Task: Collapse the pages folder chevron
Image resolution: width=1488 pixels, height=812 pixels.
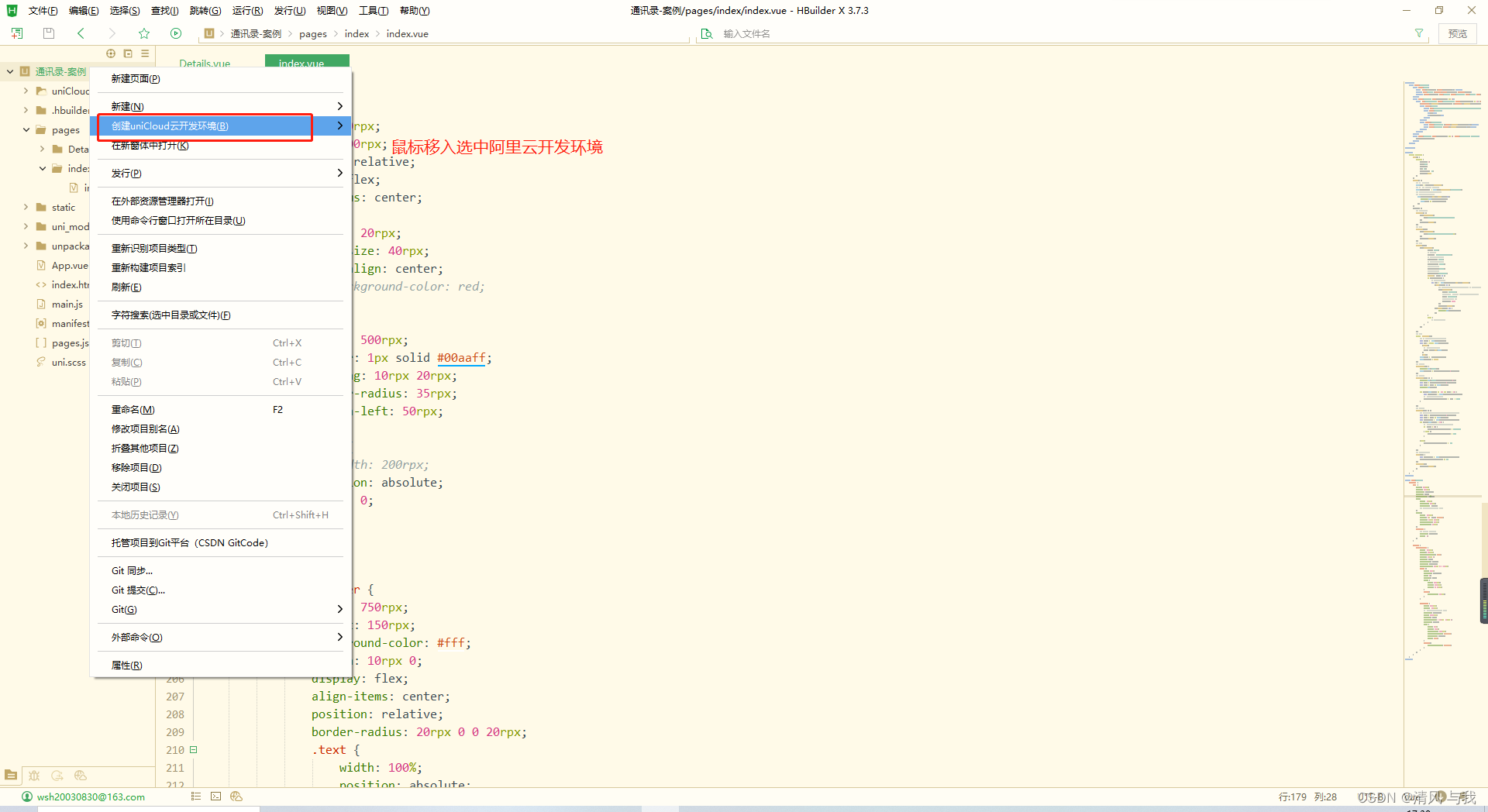Action: 26,129
